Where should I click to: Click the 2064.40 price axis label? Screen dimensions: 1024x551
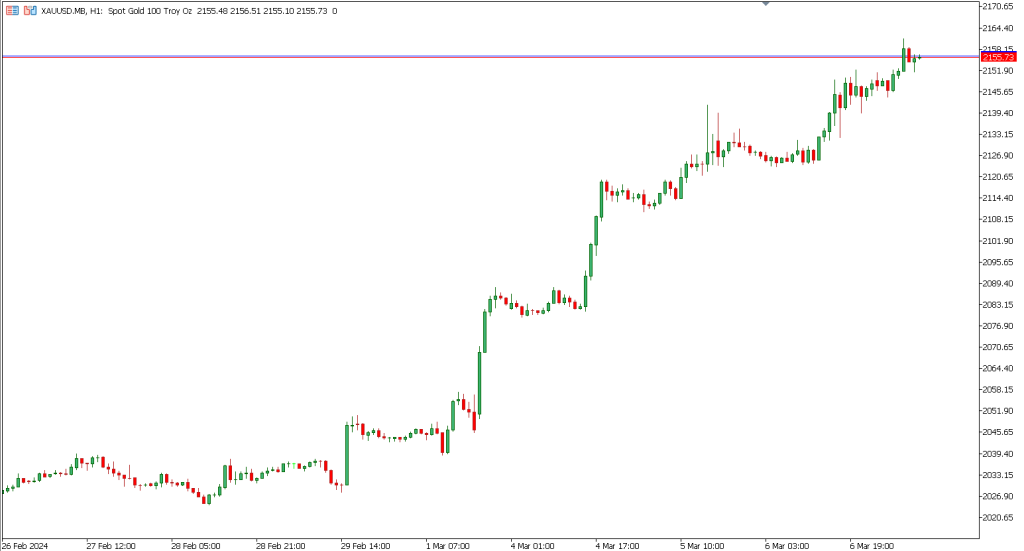tap(998, 369)
